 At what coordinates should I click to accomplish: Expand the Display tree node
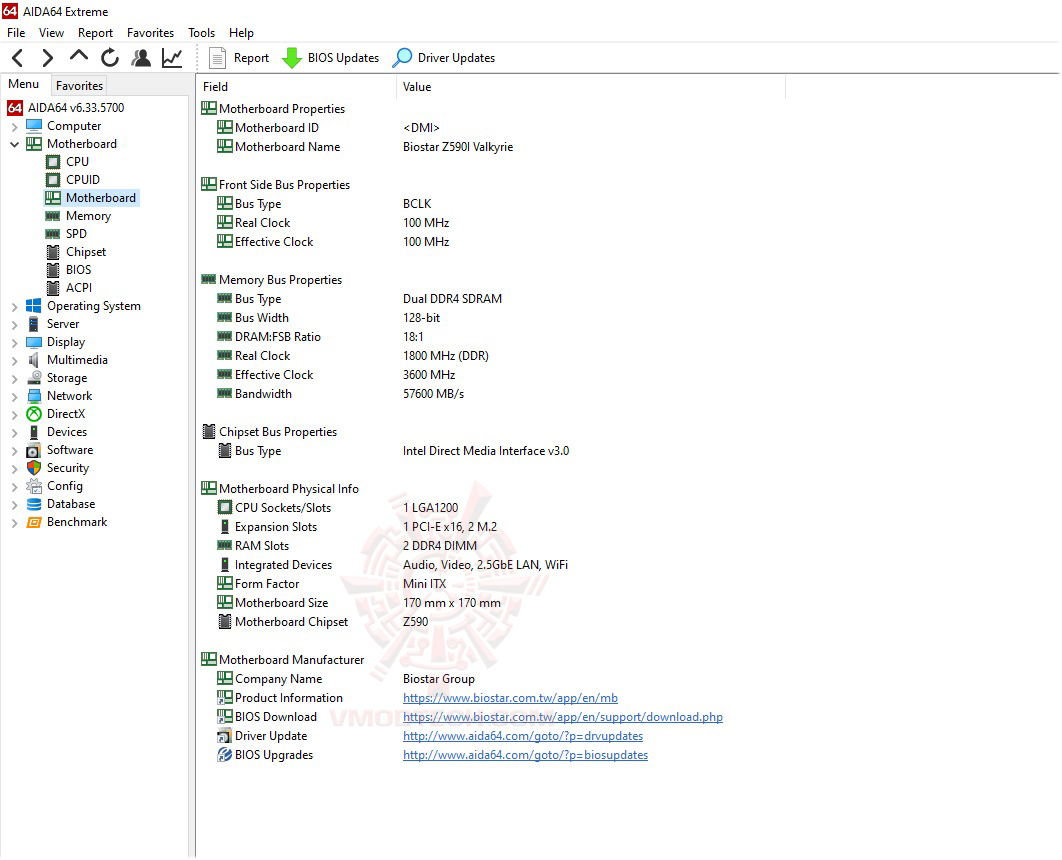pos(14,343)
